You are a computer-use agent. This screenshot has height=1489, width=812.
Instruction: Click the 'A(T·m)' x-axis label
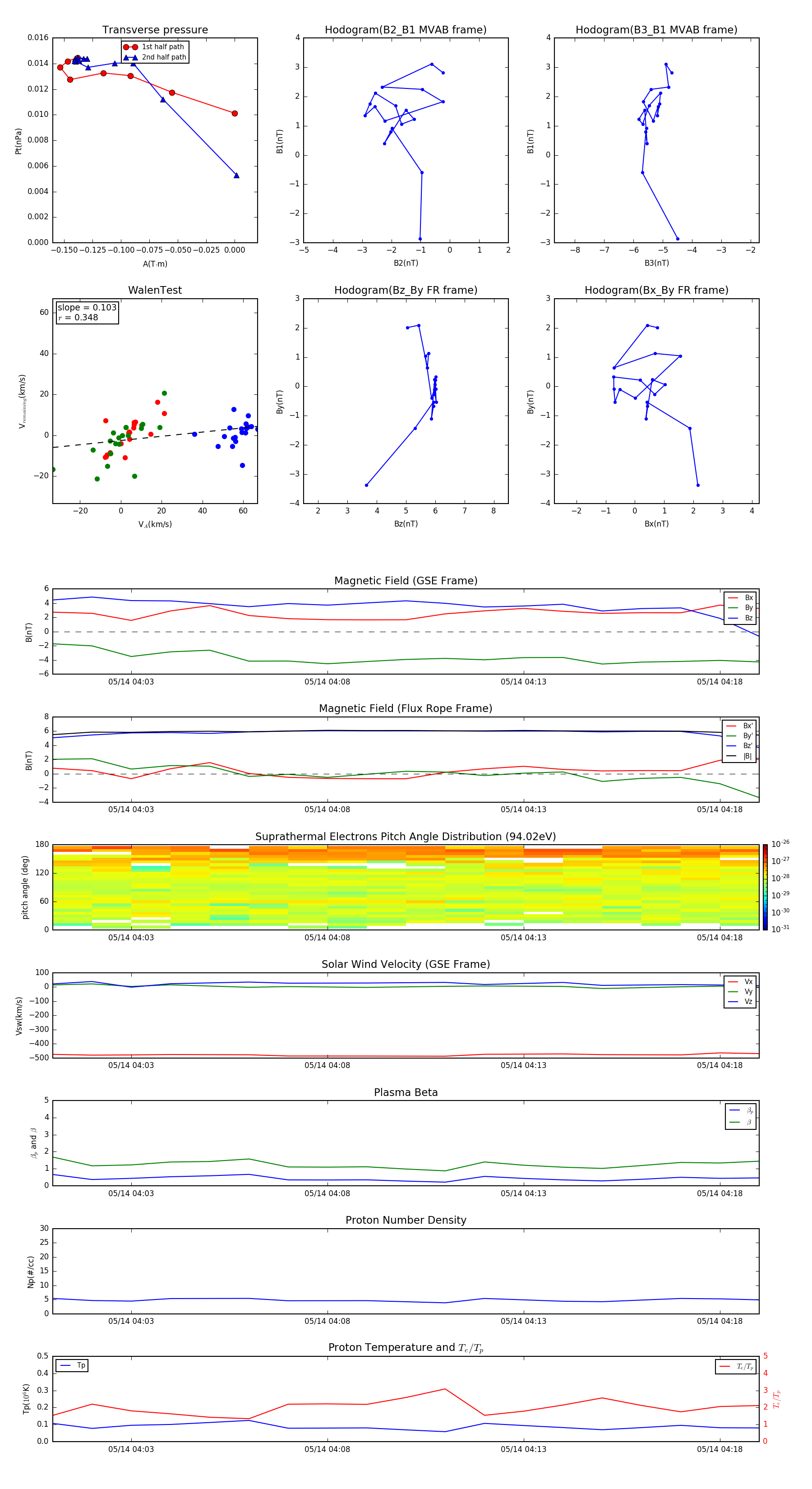[x=155, y=264]
